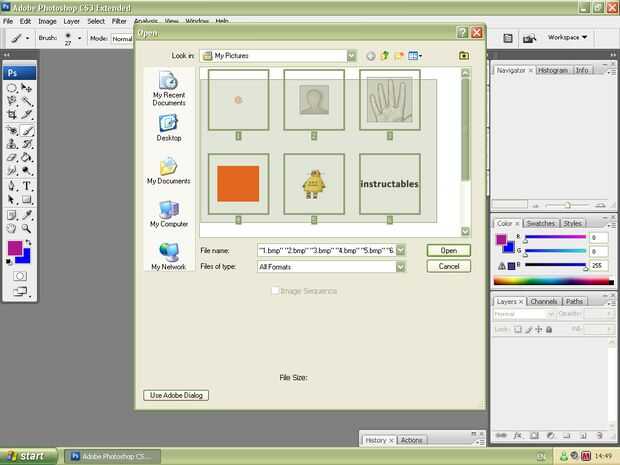Select the Magic Wand tool
The image size is (620, 465).
coord(26,101)
